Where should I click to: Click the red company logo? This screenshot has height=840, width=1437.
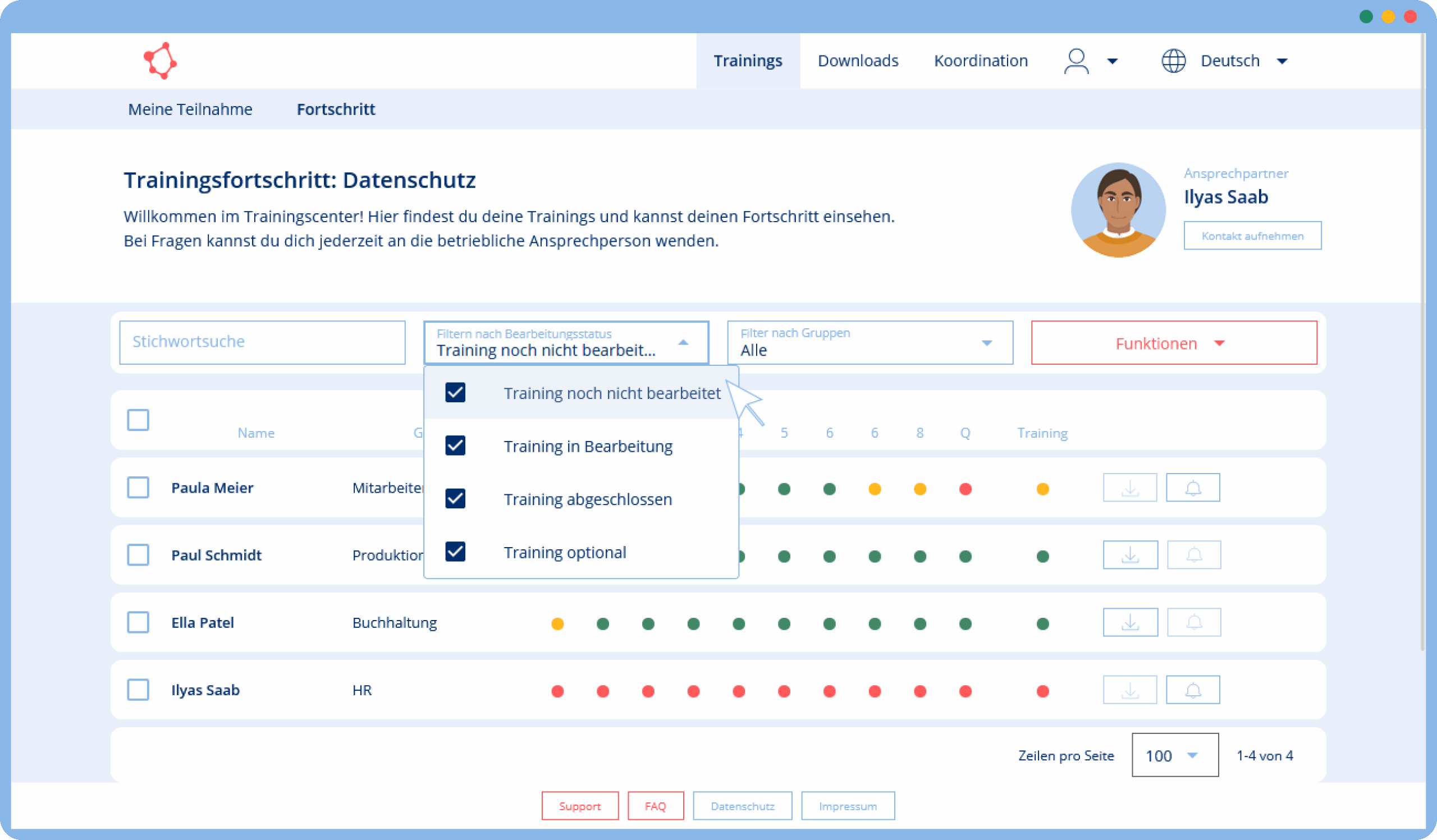point(159,61)
